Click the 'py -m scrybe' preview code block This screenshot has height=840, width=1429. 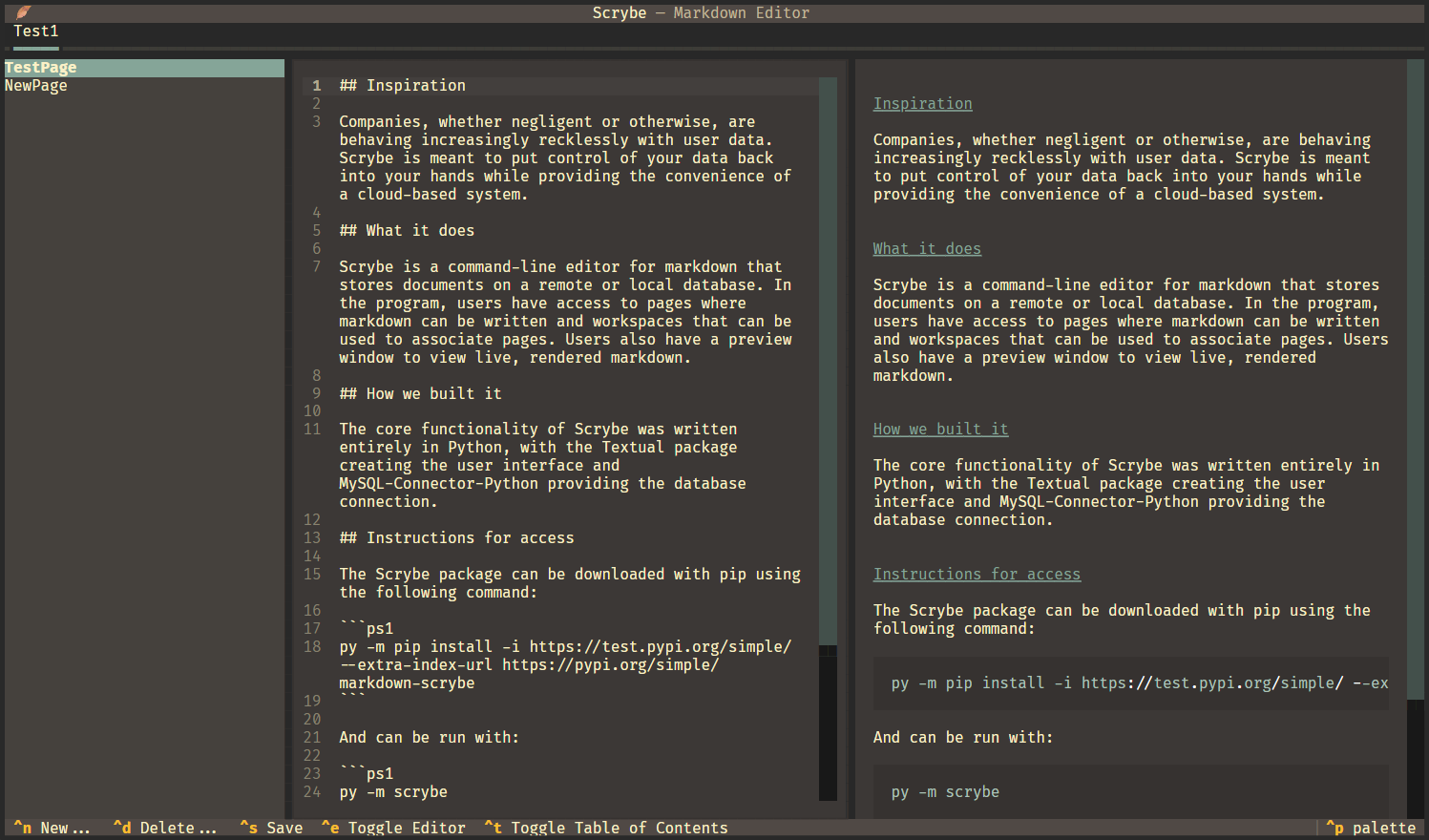coord(1131,792)
